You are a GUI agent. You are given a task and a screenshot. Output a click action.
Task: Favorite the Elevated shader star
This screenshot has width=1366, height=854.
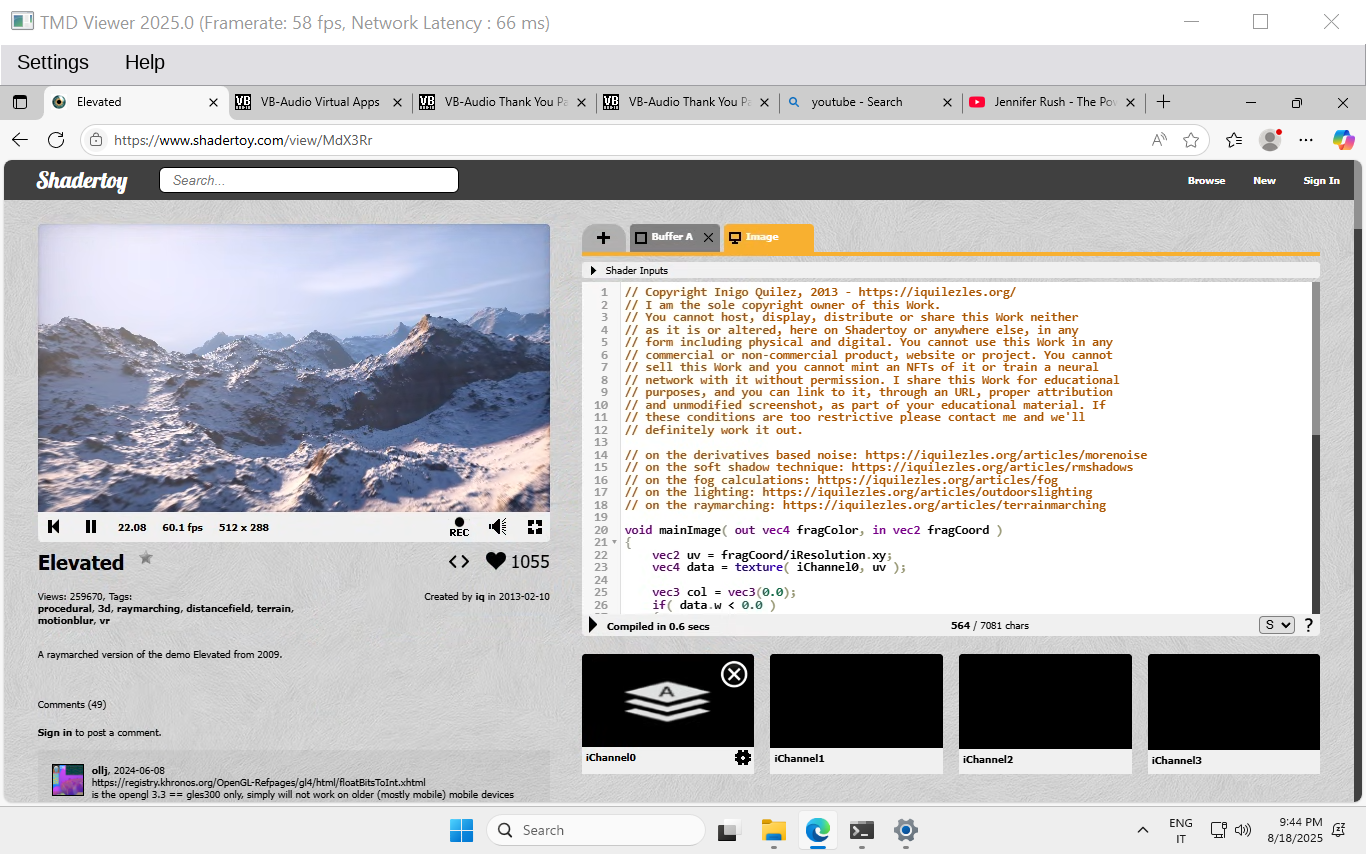pyautogui.click(x=146, y=558)
